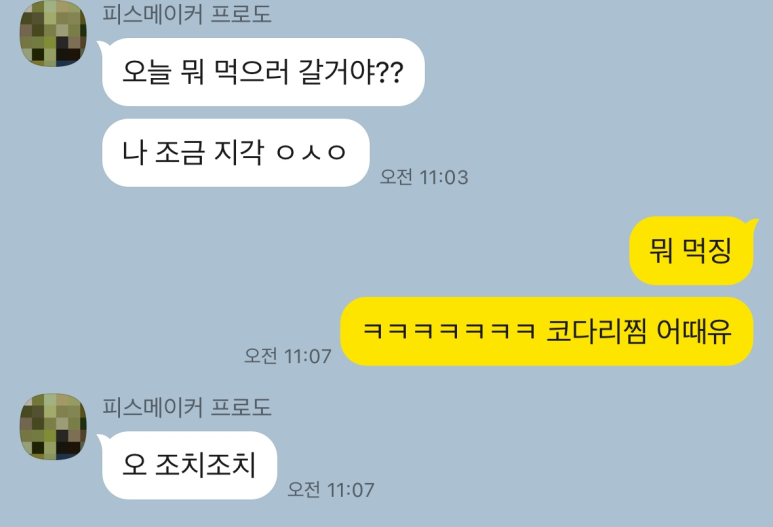
Task: Tap the word 먹징 in yellow bubble
Action: 707,250
